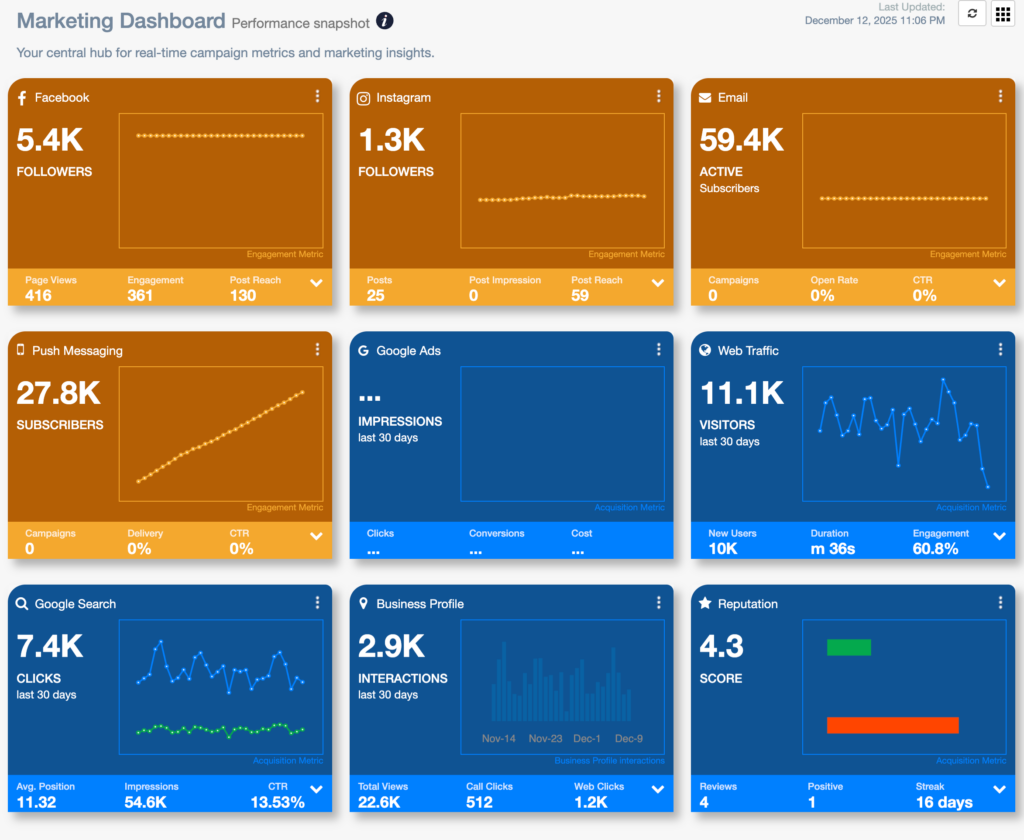The height and width of the screenshot is (840, 1024).
Task: Click the info icon beside Performance snapshot
Action: coord(385,21)
